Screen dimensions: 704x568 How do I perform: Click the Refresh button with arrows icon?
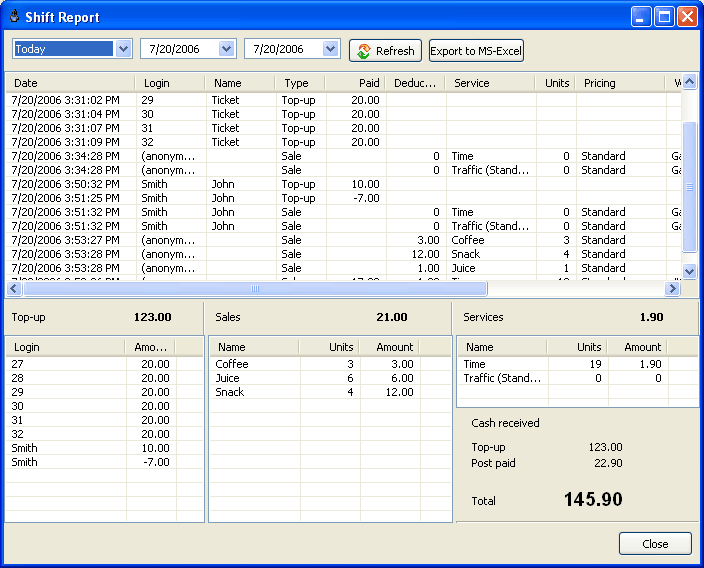[385, 51]
